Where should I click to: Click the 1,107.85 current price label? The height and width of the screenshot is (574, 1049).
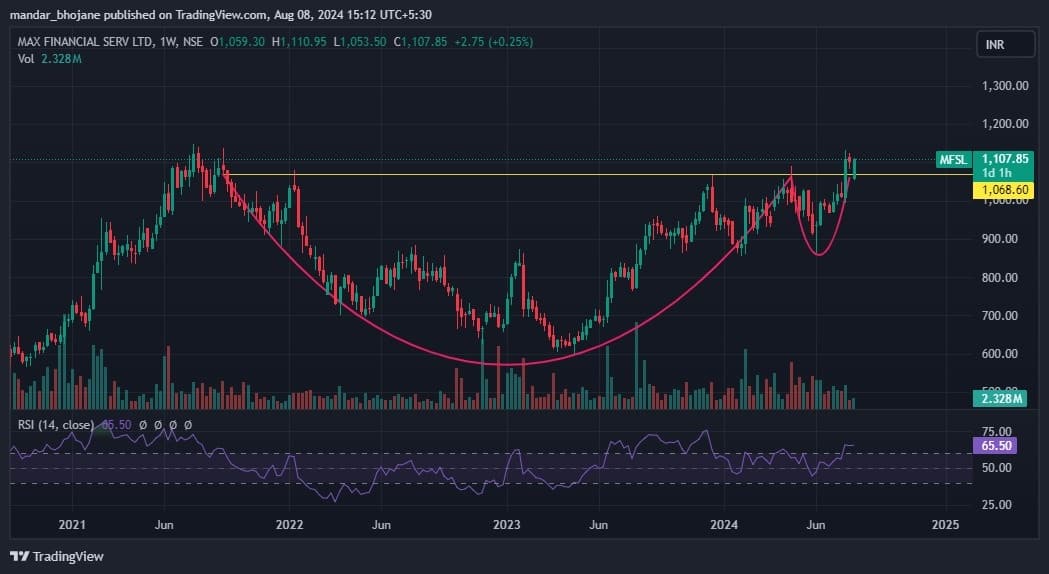coord(1004,159)
